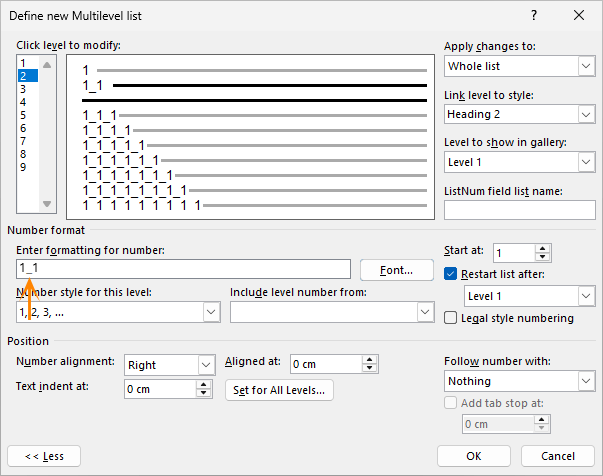Open the Apply changes to dropdown
Image resolution: width=603 pixels, height=476 pixels.
click(585, 67)
